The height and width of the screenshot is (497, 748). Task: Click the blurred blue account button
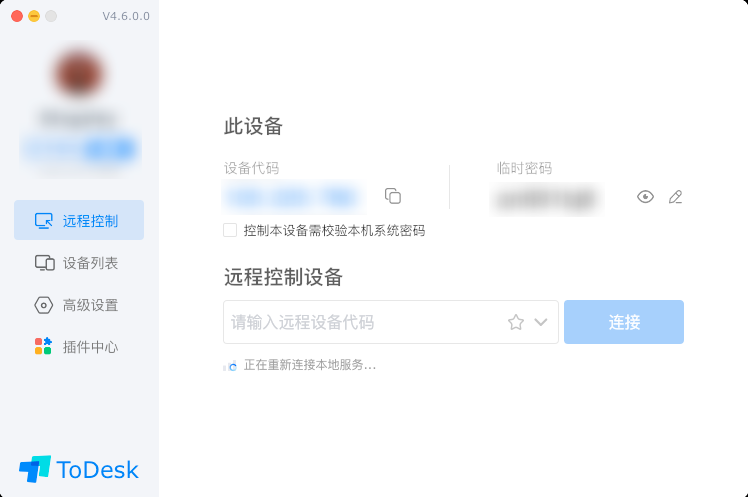(80, 149)
